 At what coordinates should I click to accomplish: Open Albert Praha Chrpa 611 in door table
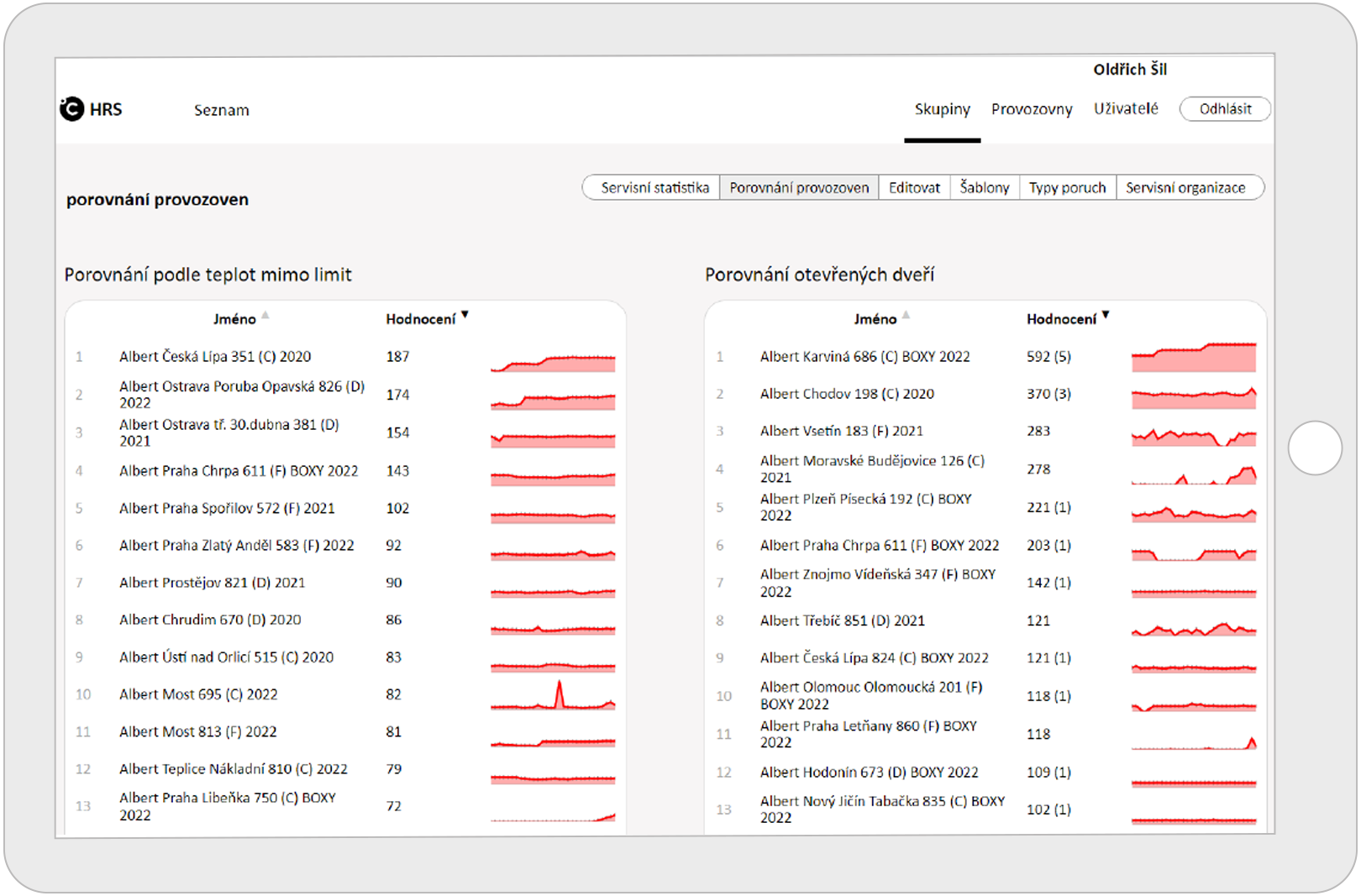880,546
